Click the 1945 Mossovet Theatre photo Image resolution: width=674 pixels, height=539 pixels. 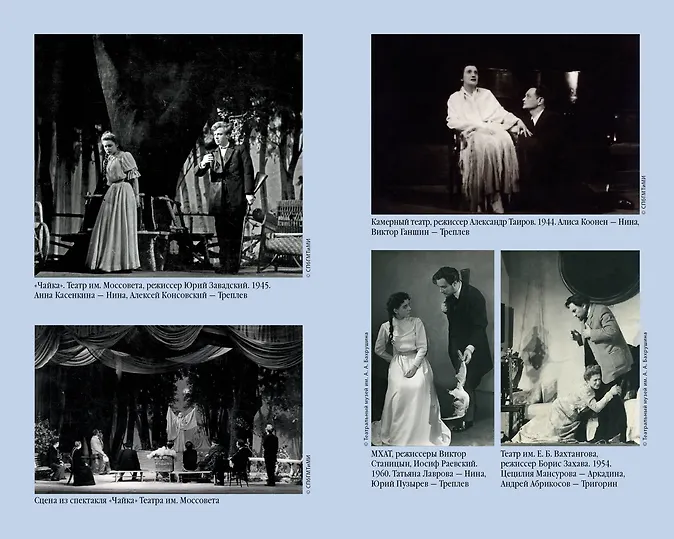pyautogui.click(x=168, y=154)
